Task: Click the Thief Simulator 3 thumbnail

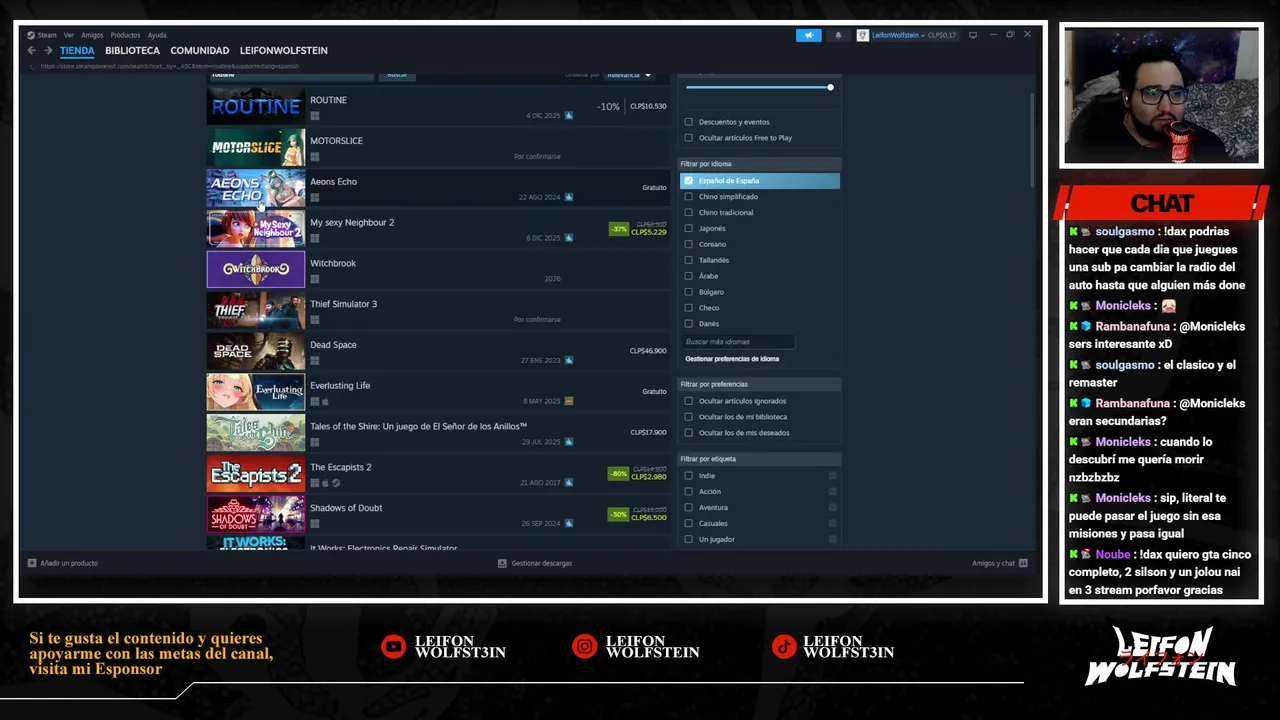Action: coord(256,310)
